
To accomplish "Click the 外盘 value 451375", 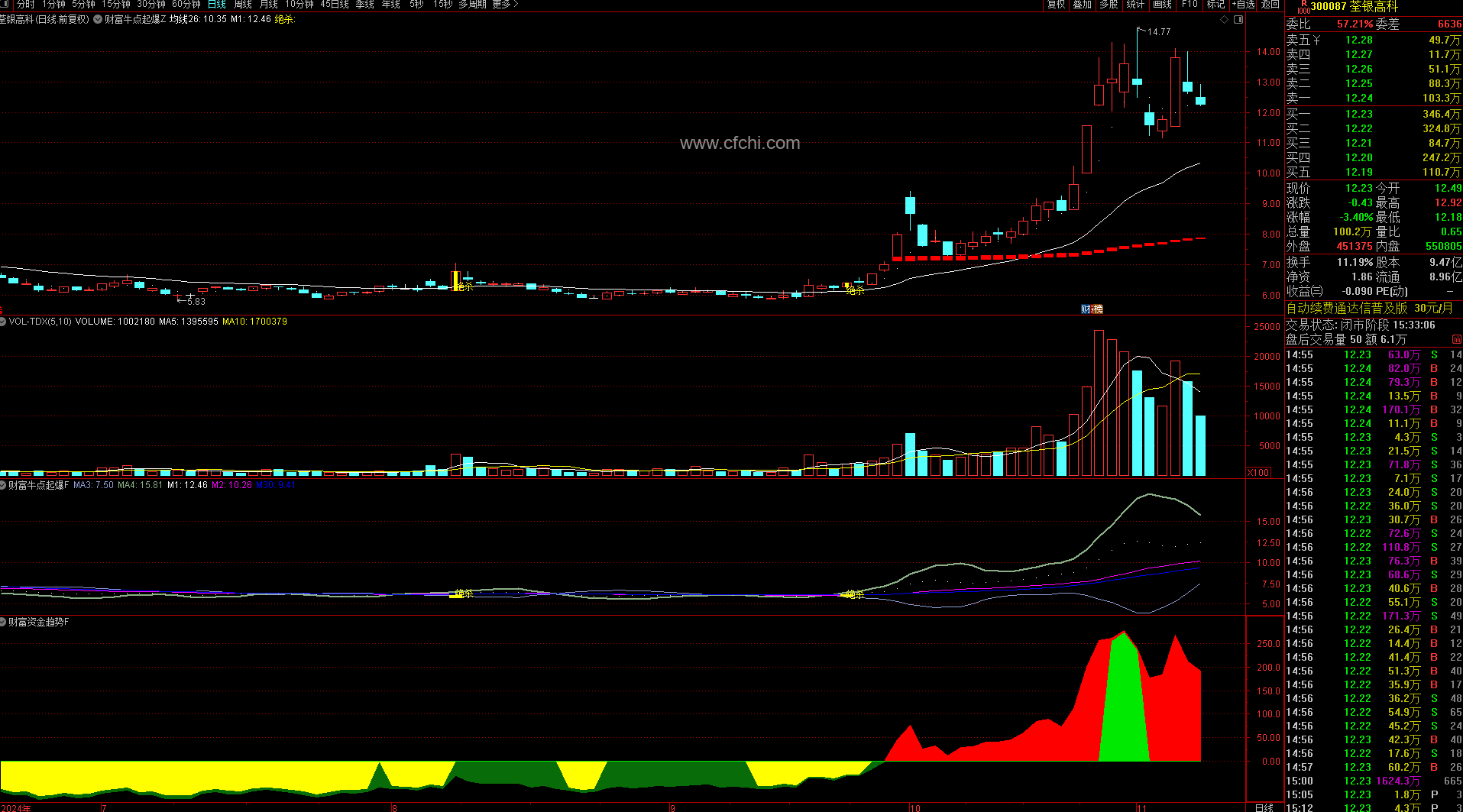I will [x=1355, y=246].
